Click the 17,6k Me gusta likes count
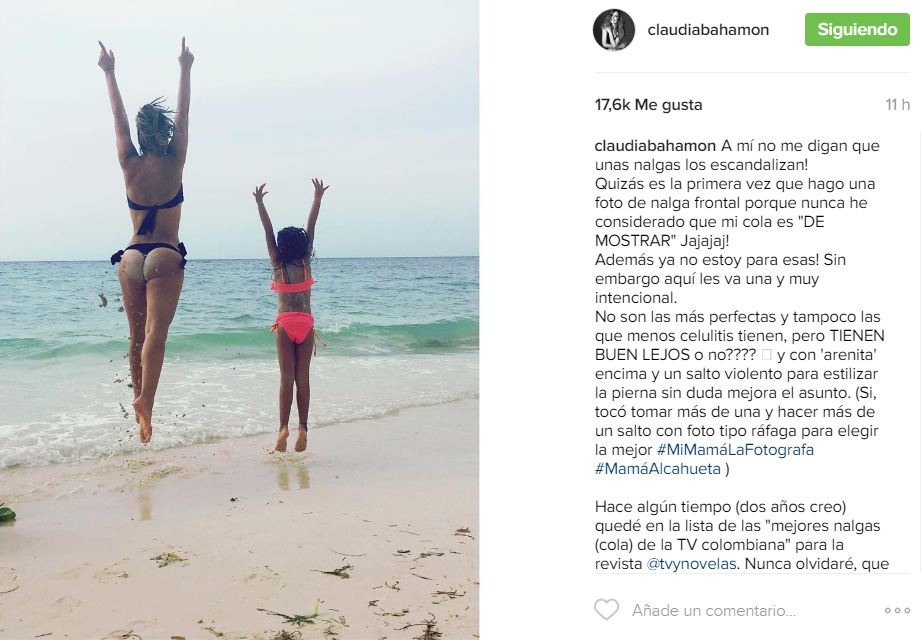 (x=648, y=105)
